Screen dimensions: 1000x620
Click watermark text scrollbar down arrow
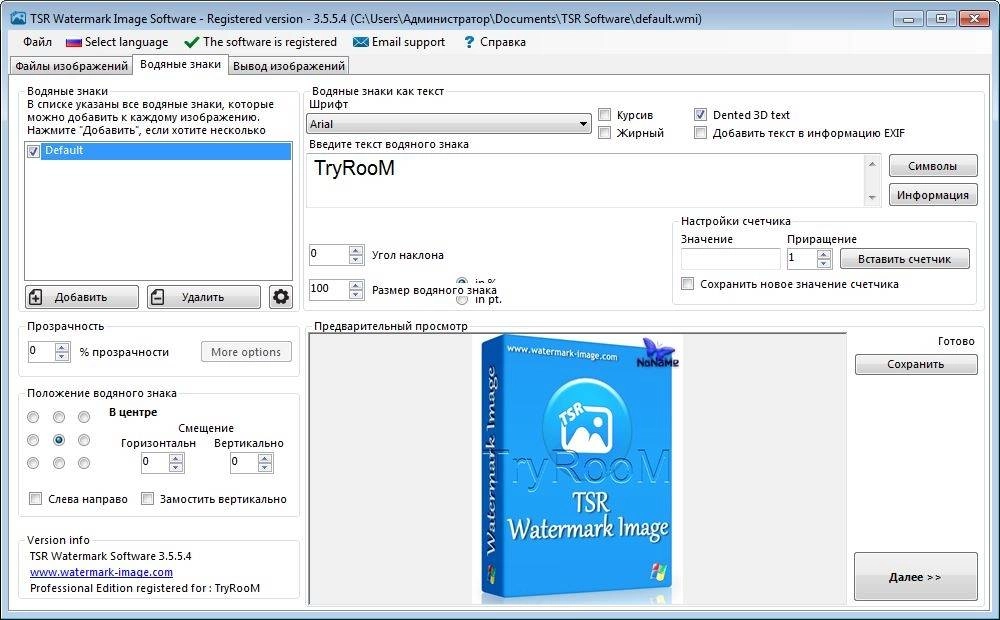pyautogui.click(x=872, y=198)
